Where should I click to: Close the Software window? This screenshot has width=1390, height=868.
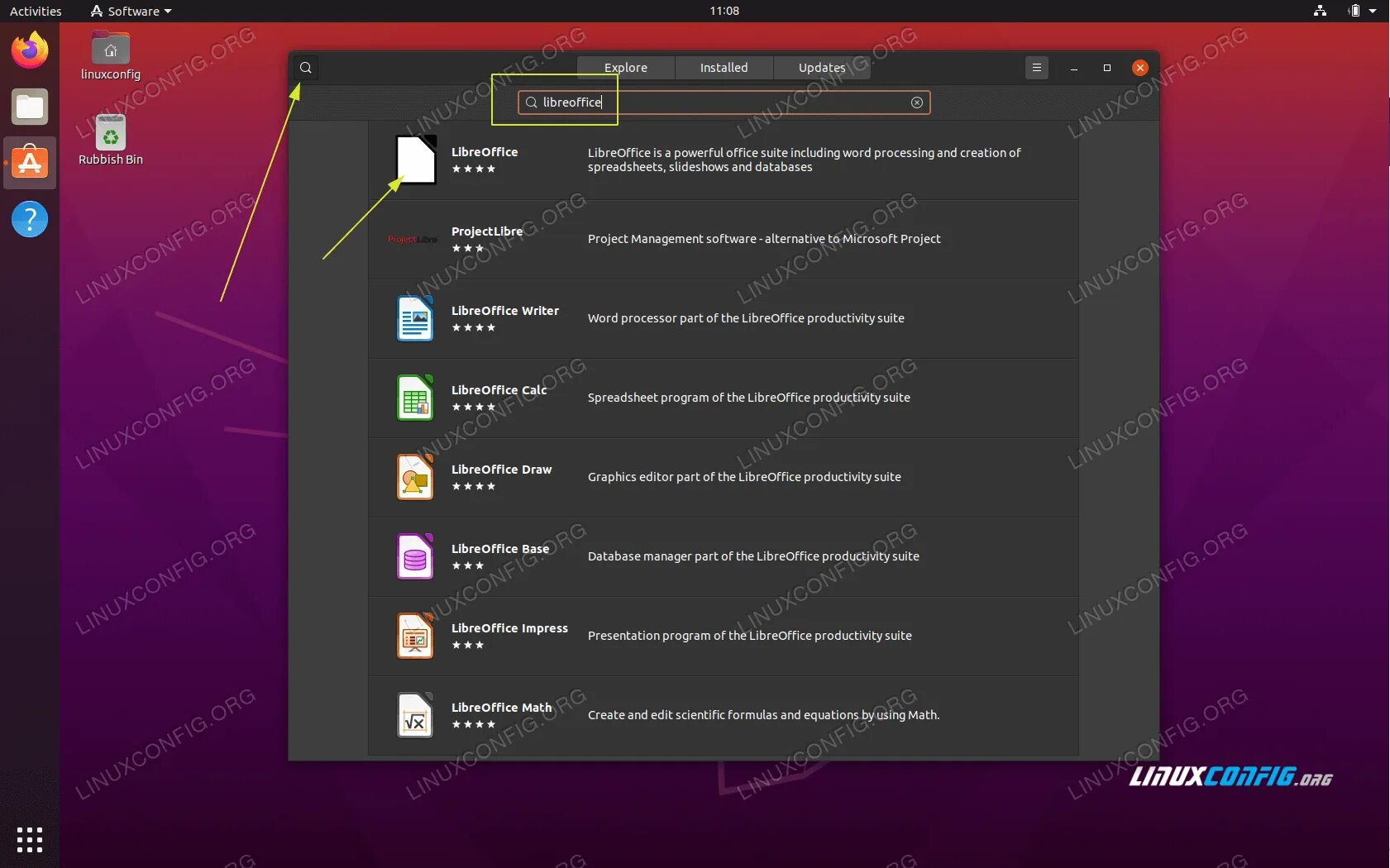click(1140, 68)
